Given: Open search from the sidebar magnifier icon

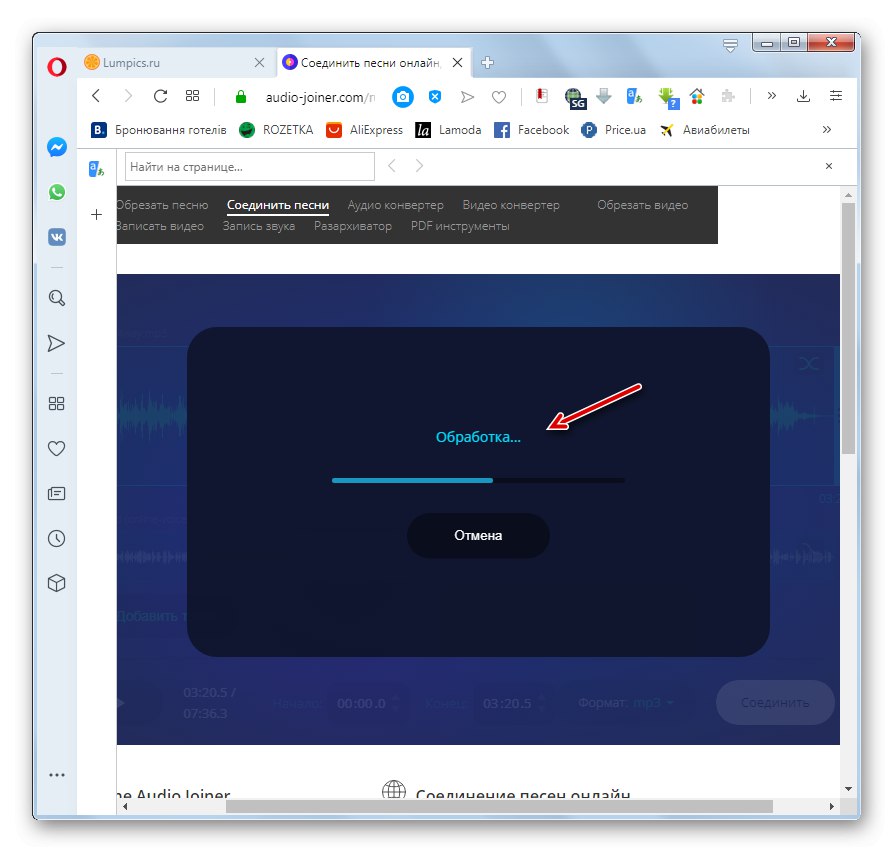Looking at the screenshot, I should [56, 298].
